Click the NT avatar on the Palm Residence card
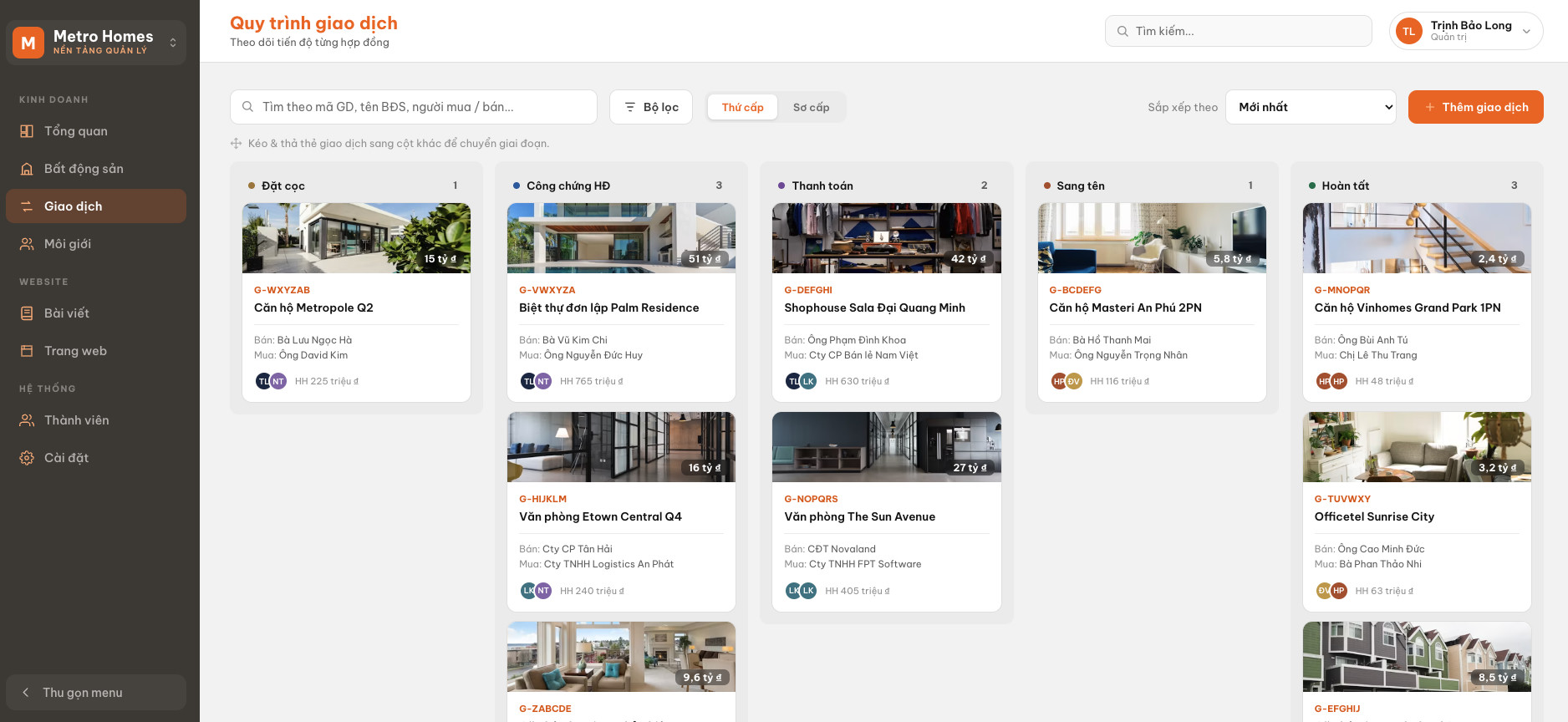Screen dimensions: 1568x722 pos(543,381)
